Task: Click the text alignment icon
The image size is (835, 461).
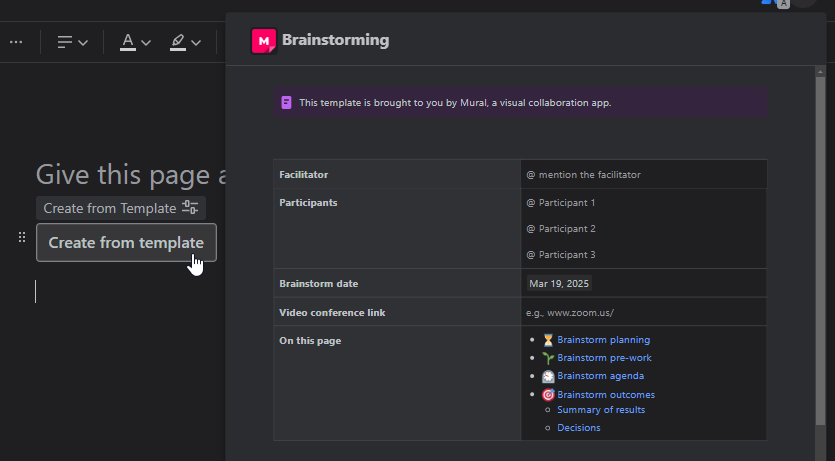Action: (65, 42)
